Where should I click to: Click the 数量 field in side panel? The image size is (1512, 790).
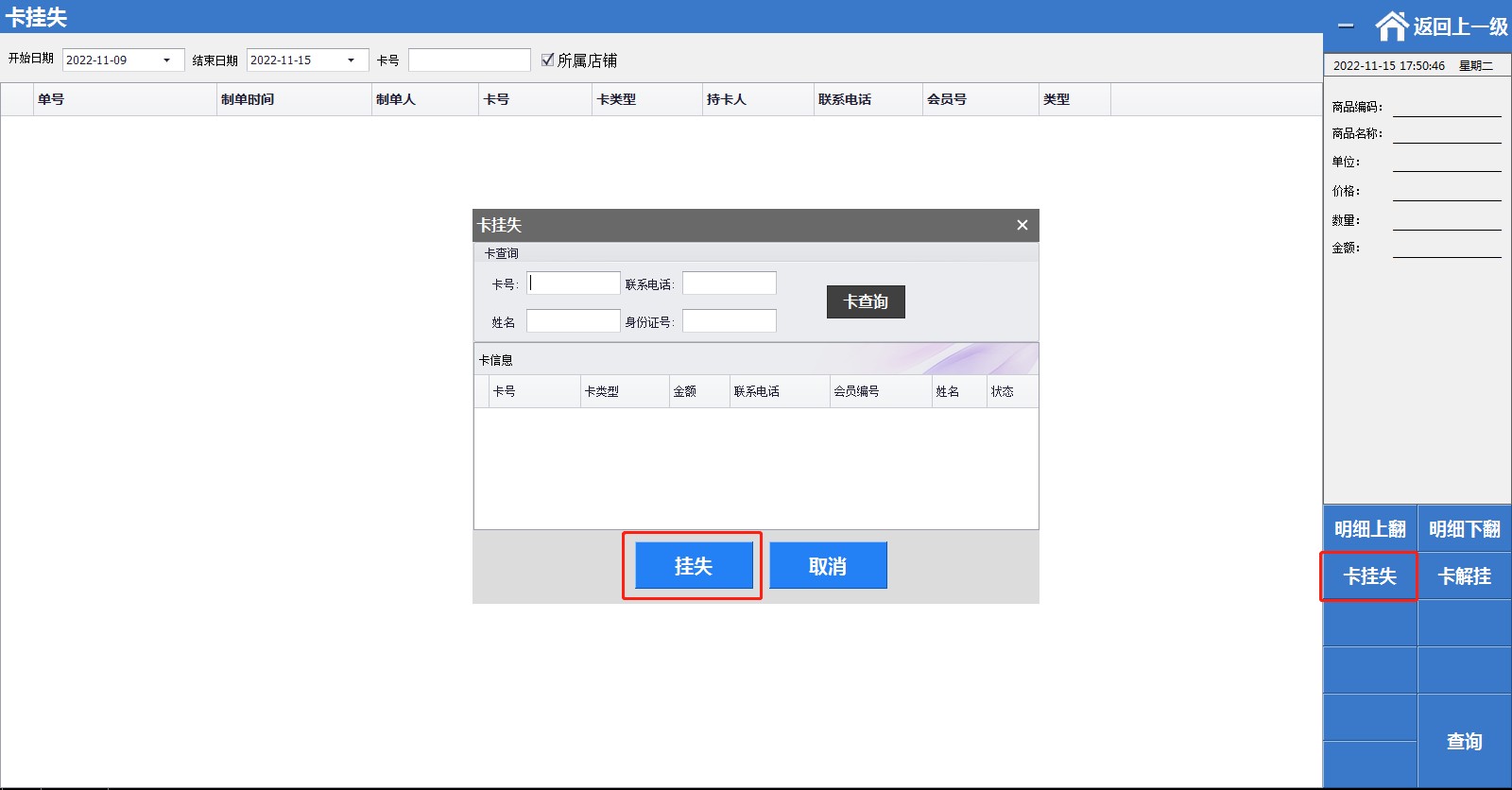[x=1447, y=220]
